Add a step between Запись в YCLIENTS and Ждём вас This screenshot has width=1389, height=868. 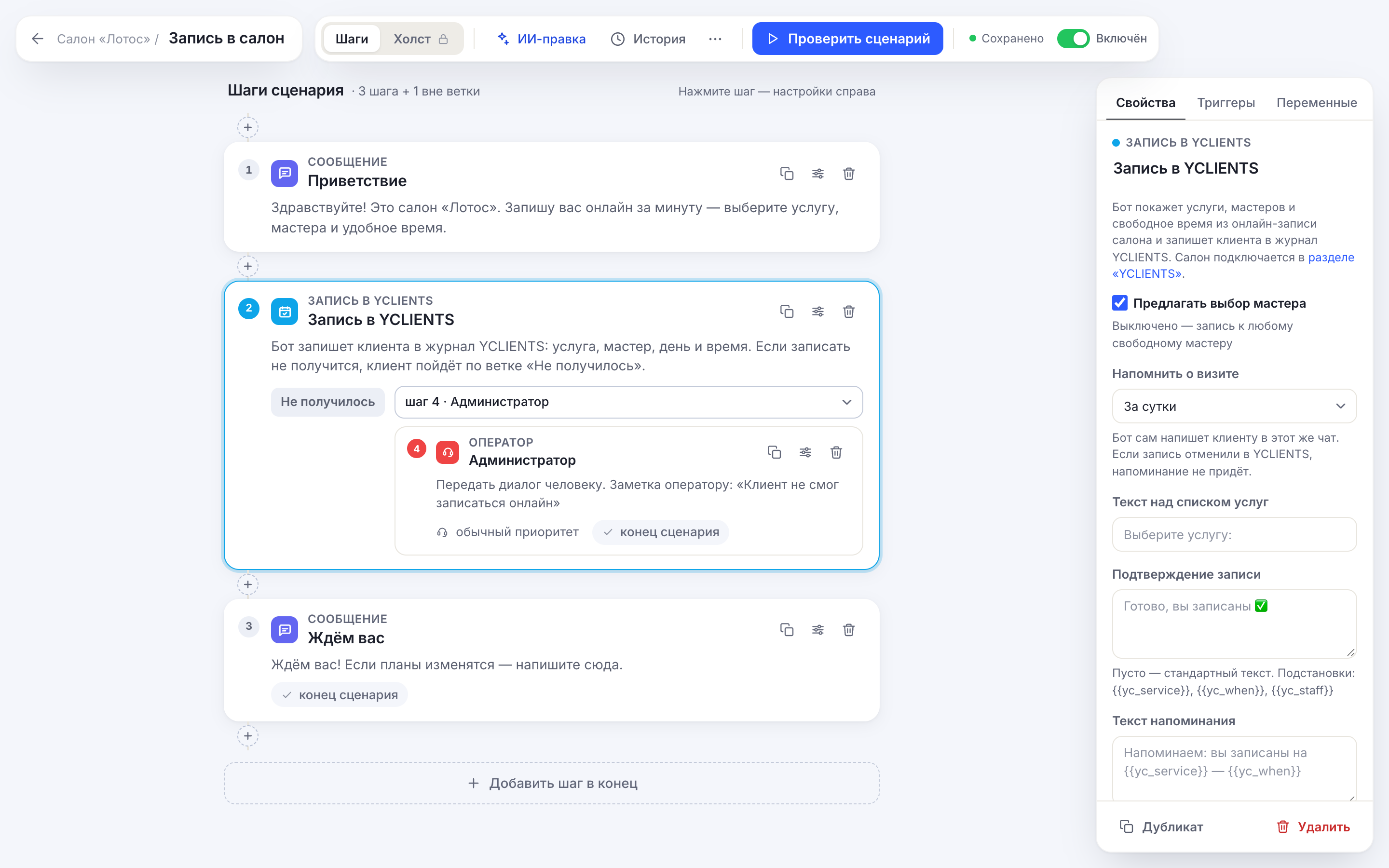(248, 584)
